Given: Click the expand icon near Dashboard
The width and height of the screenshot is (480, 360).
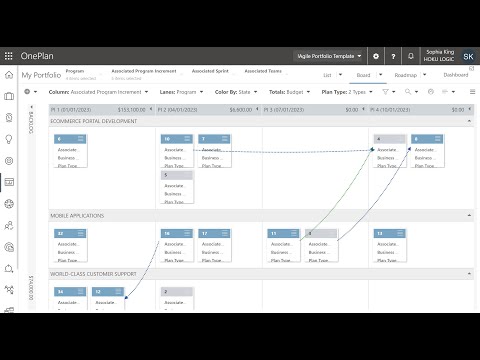Looking at the screenshot, I should [x=471, y=68].
